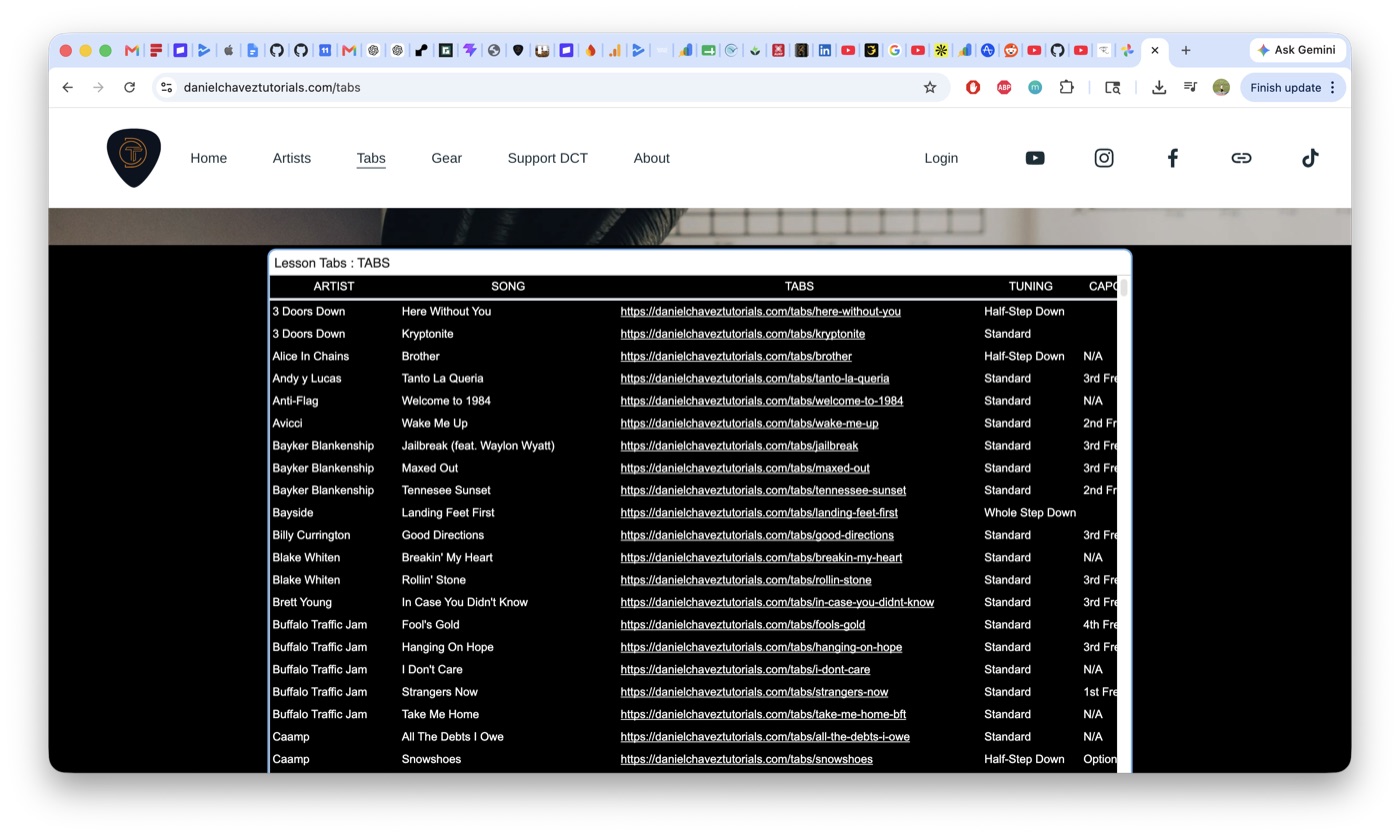Switch to the LinkedIn tab
Image resolution: width=1400 pixels, height=837 pixels.
tap(825, 50)
